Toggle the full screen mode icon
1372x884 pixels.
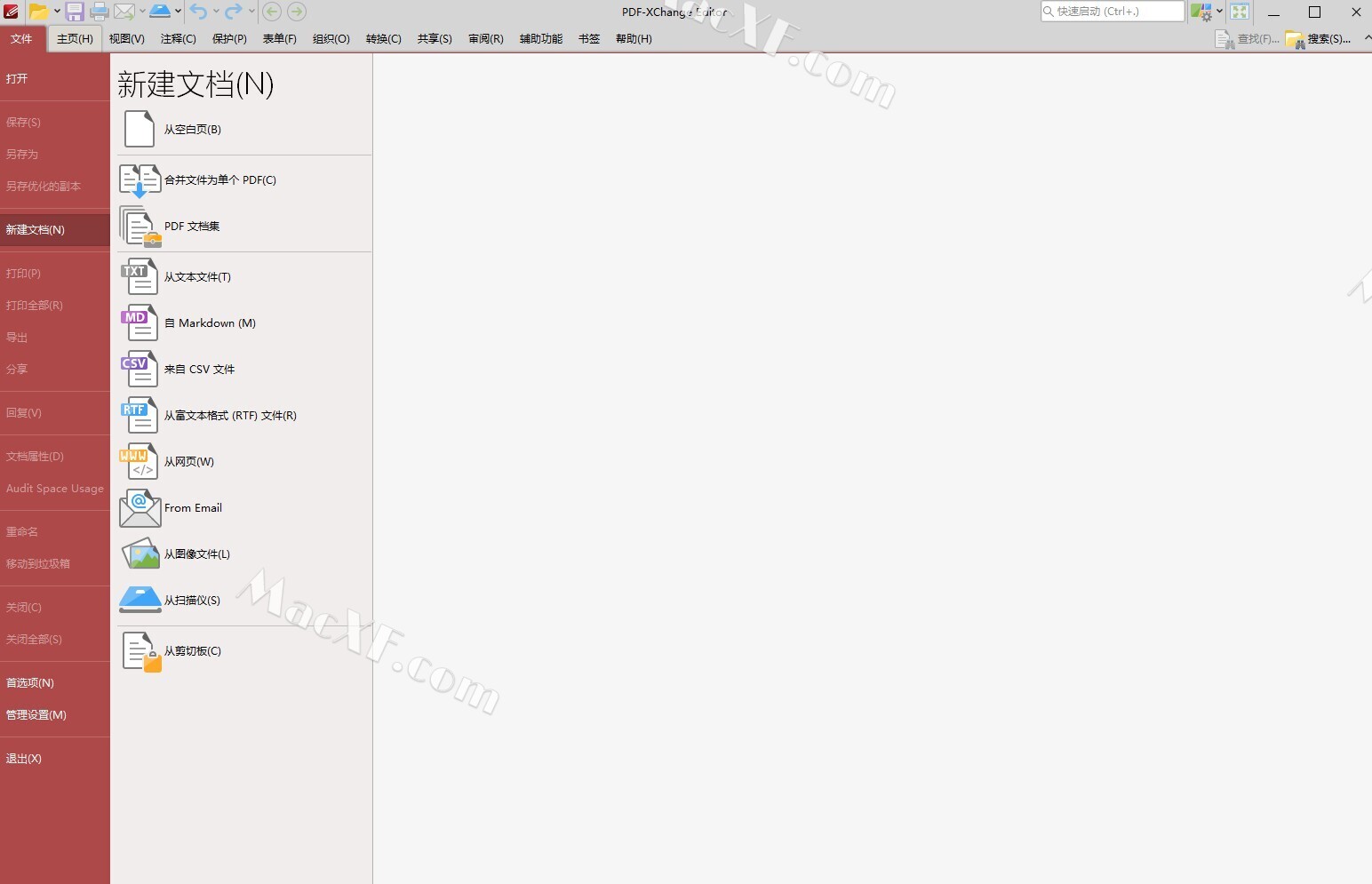[1240, 12]
